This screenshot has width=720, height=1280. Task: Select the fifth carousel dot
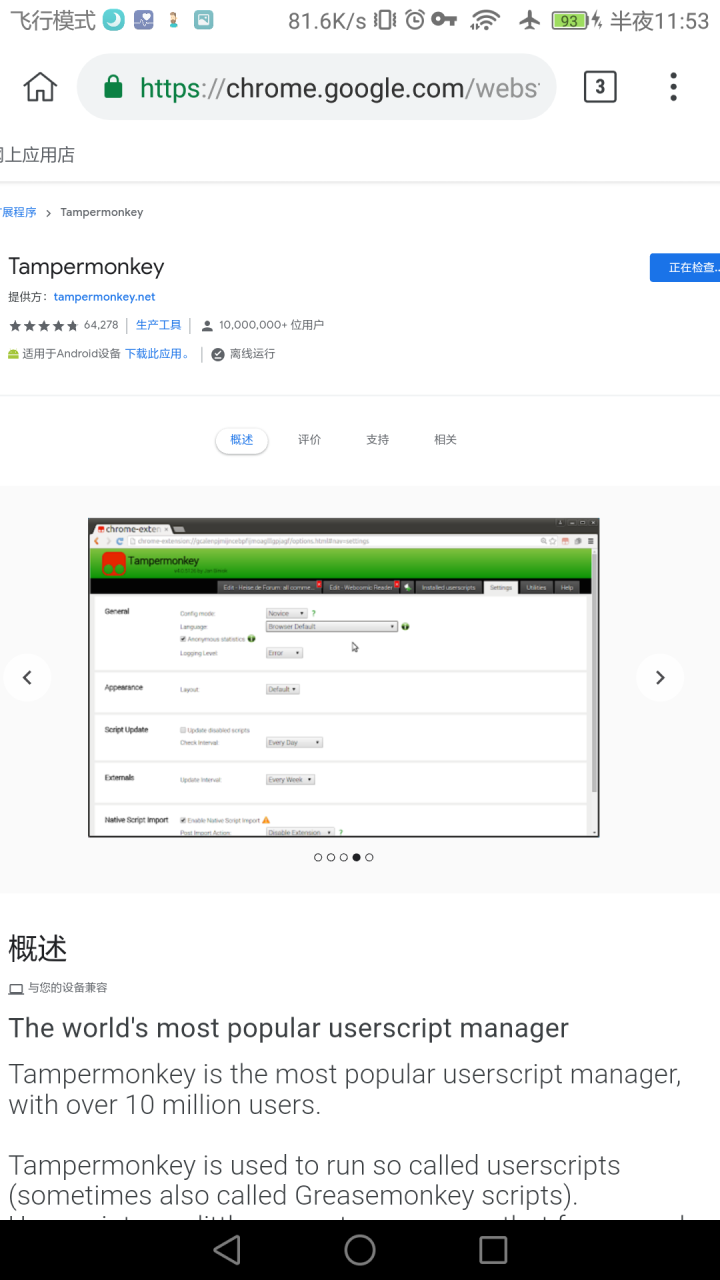pyautogui.click(x=369, y=857)
